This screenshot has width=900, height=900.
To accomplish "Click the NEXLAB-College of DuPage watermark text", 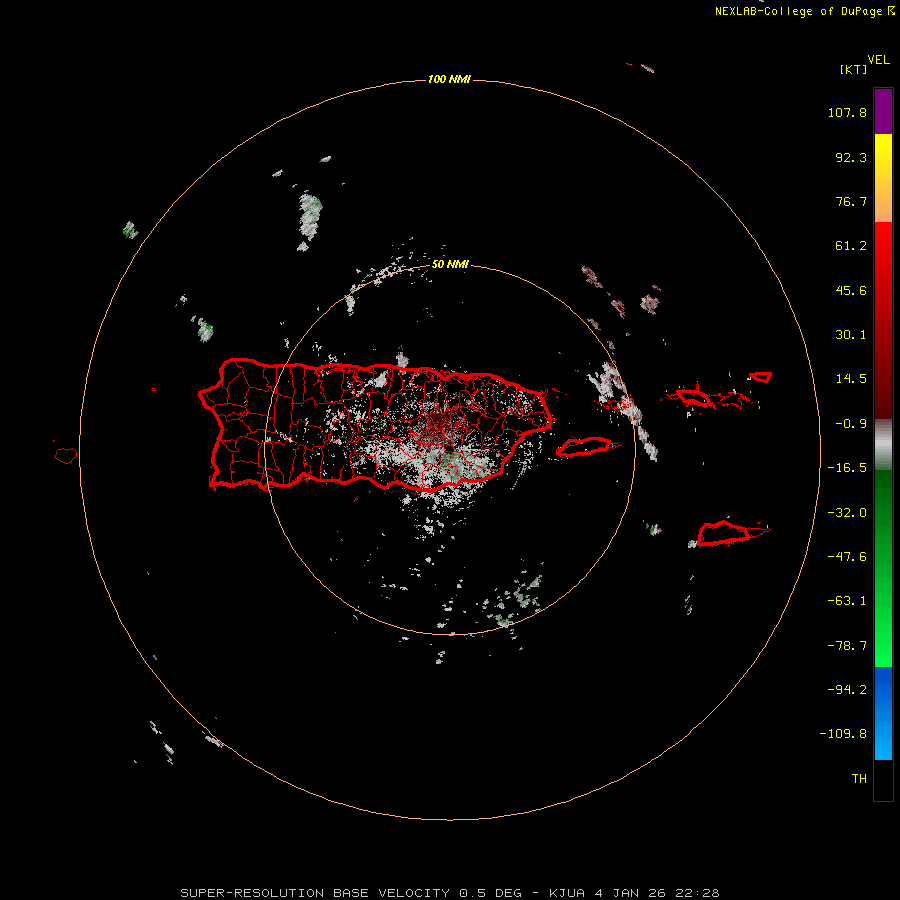I will 805,11.
